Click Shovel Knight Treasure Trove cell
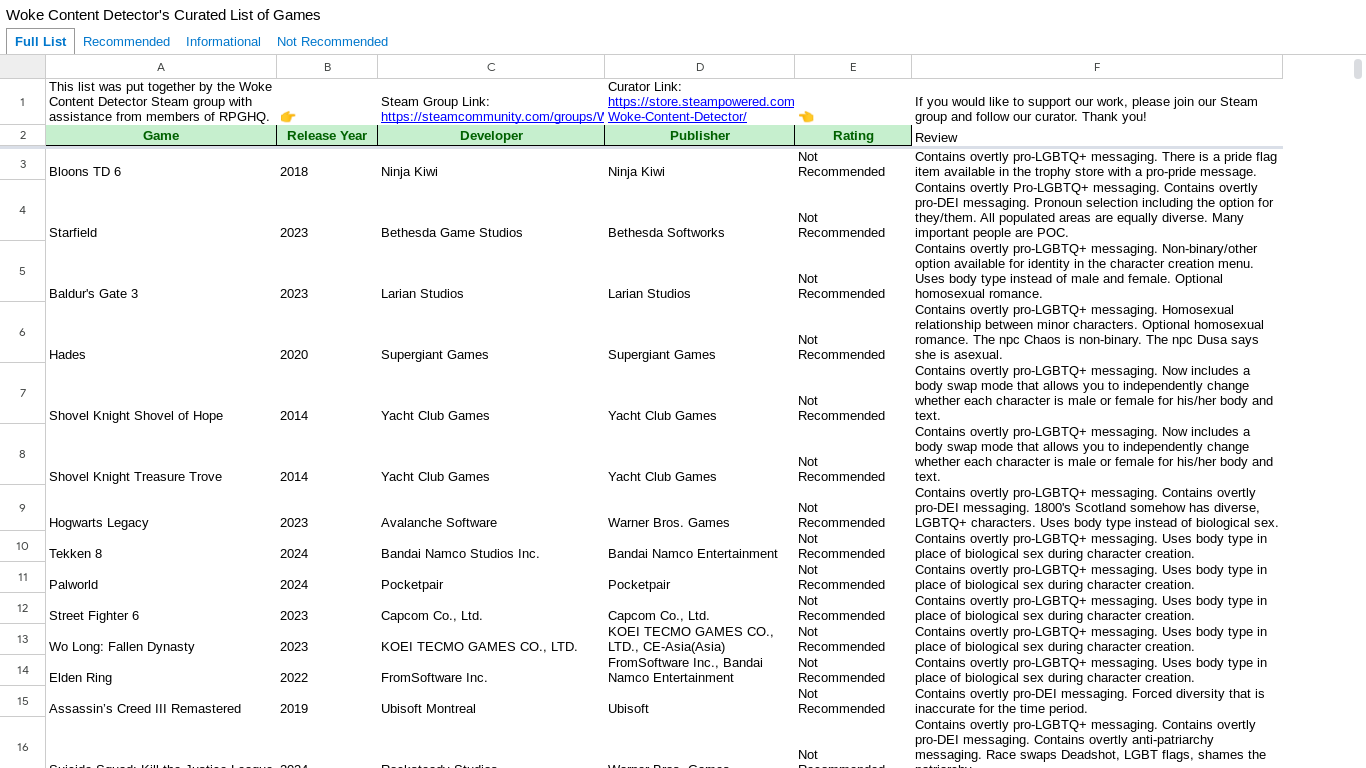Image resolution: width=1366 pixels, height=768 pixels. 161,454
